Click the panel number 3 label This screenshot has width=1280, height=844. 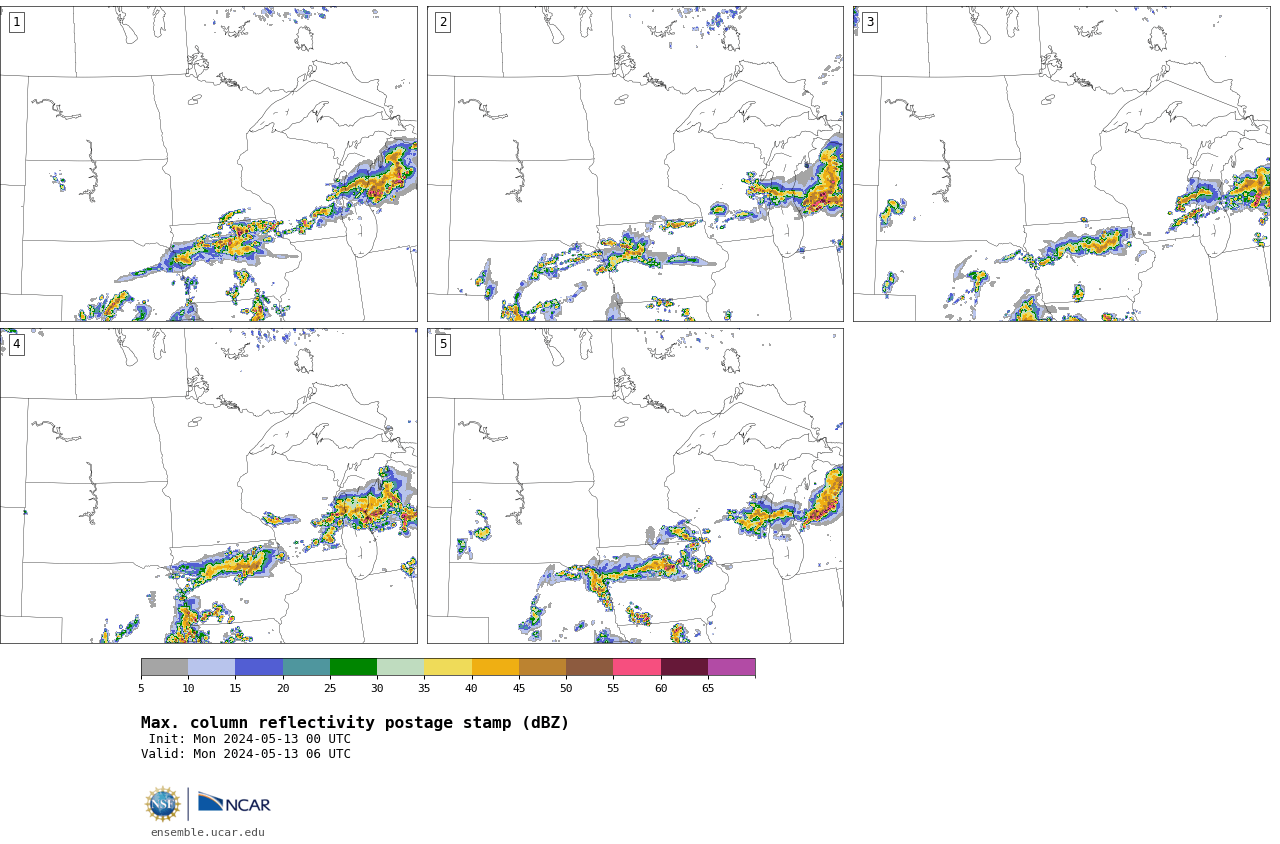pos(869,22)
